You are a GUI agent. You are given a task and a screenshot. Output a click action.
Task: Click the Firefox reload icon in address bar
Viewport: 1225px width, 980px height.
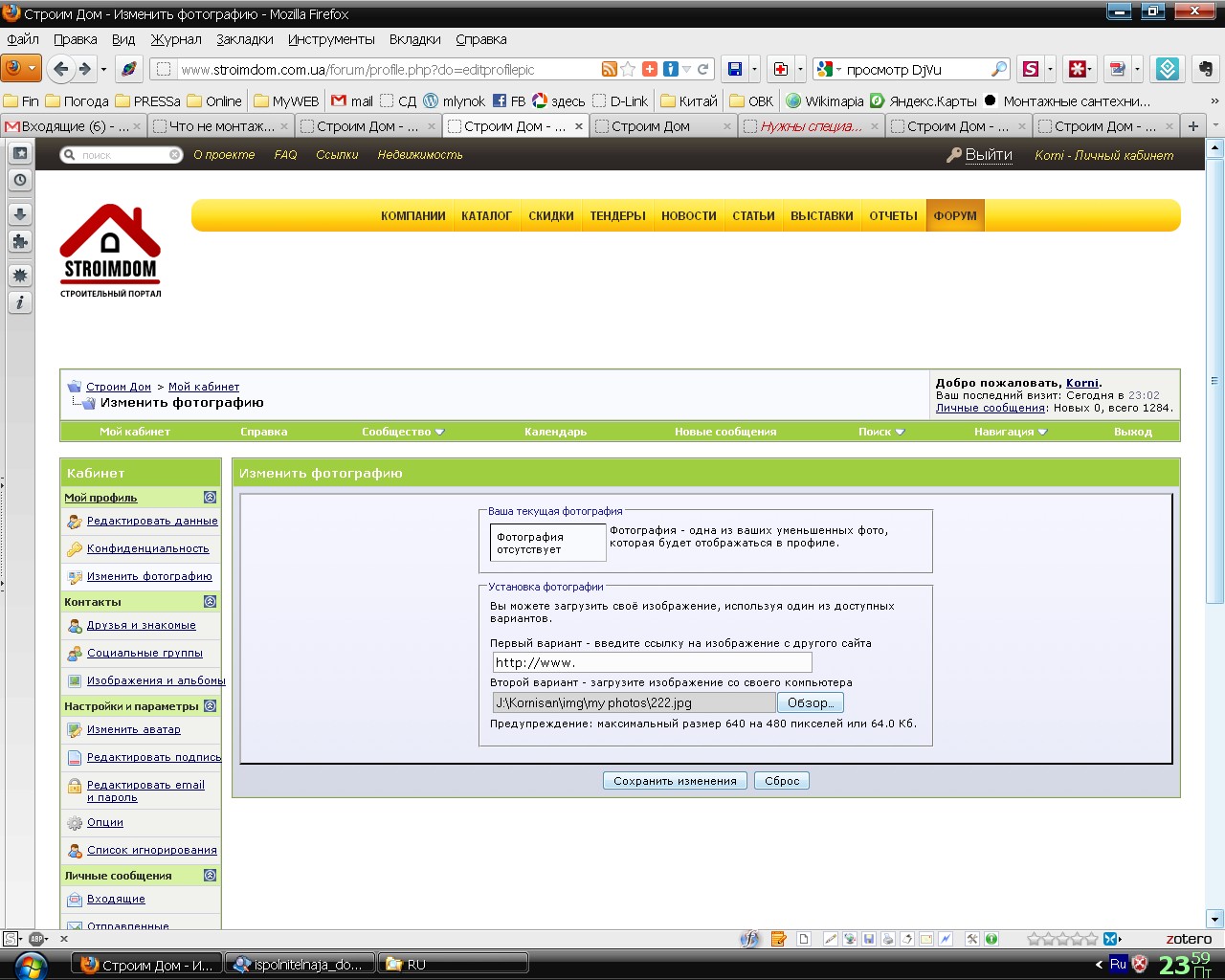(703, 69)
